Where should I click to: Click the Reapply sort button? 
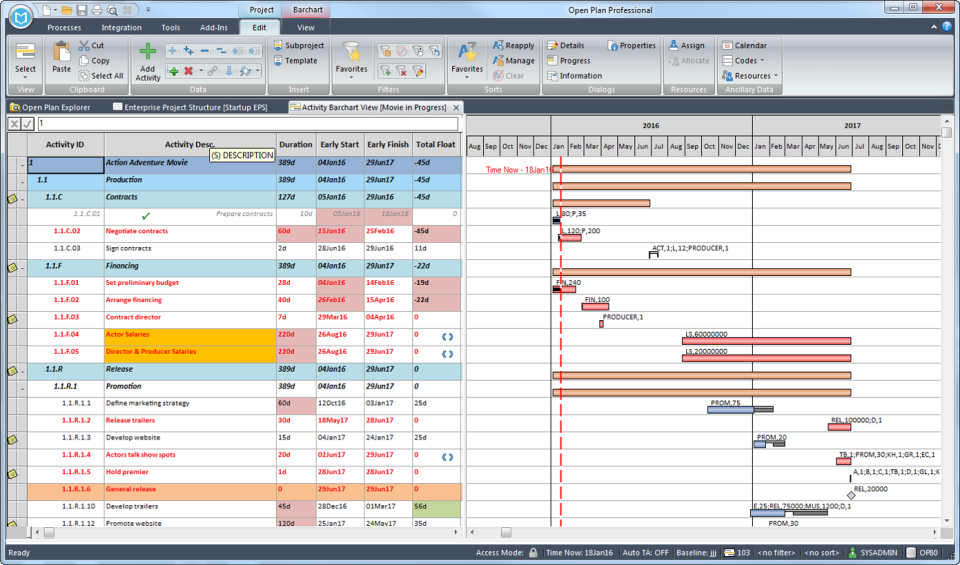pos(513,45)
